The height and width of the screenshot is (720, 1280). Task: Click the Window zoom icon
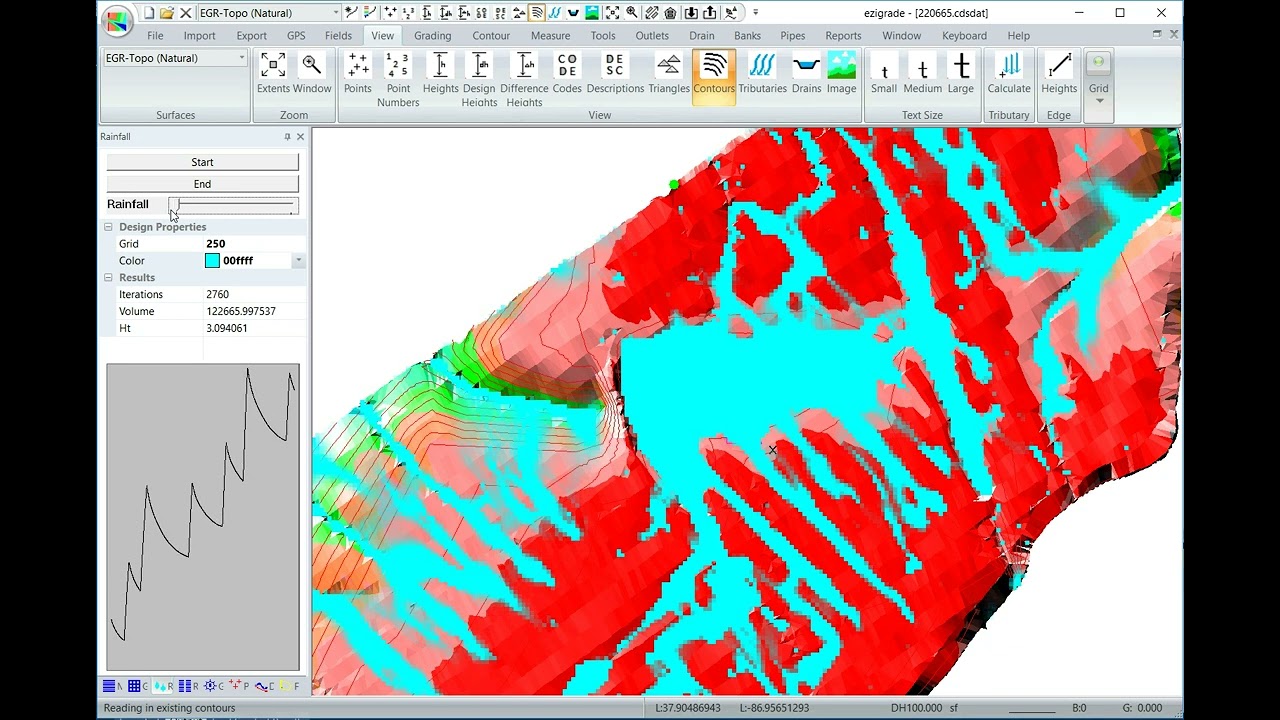[x=312, y=73]
